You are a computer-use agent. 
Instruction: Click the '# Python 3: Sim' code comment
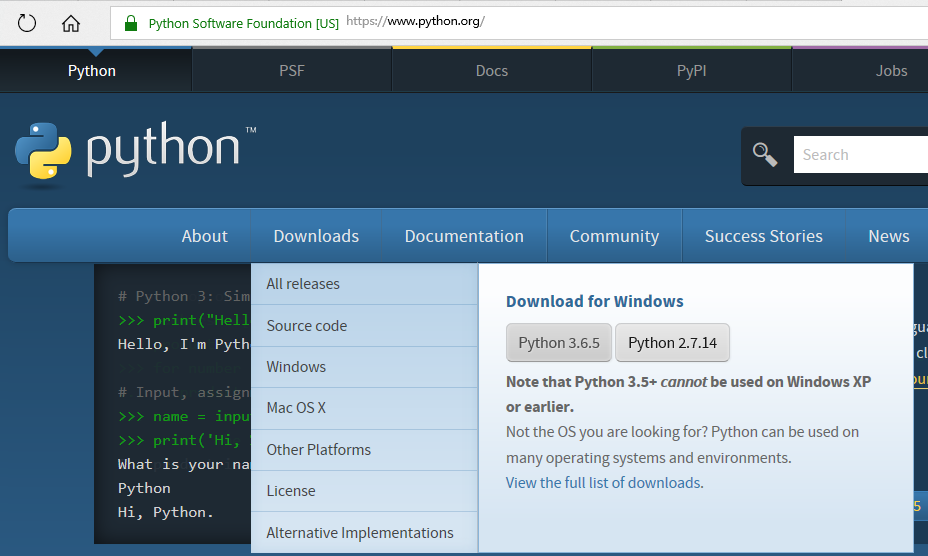183,296
